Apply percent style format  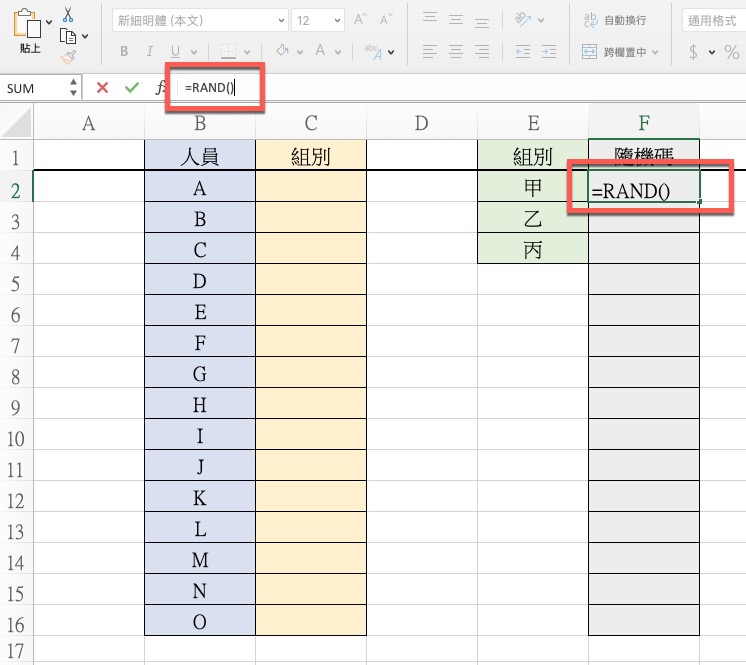click(732, 51)
